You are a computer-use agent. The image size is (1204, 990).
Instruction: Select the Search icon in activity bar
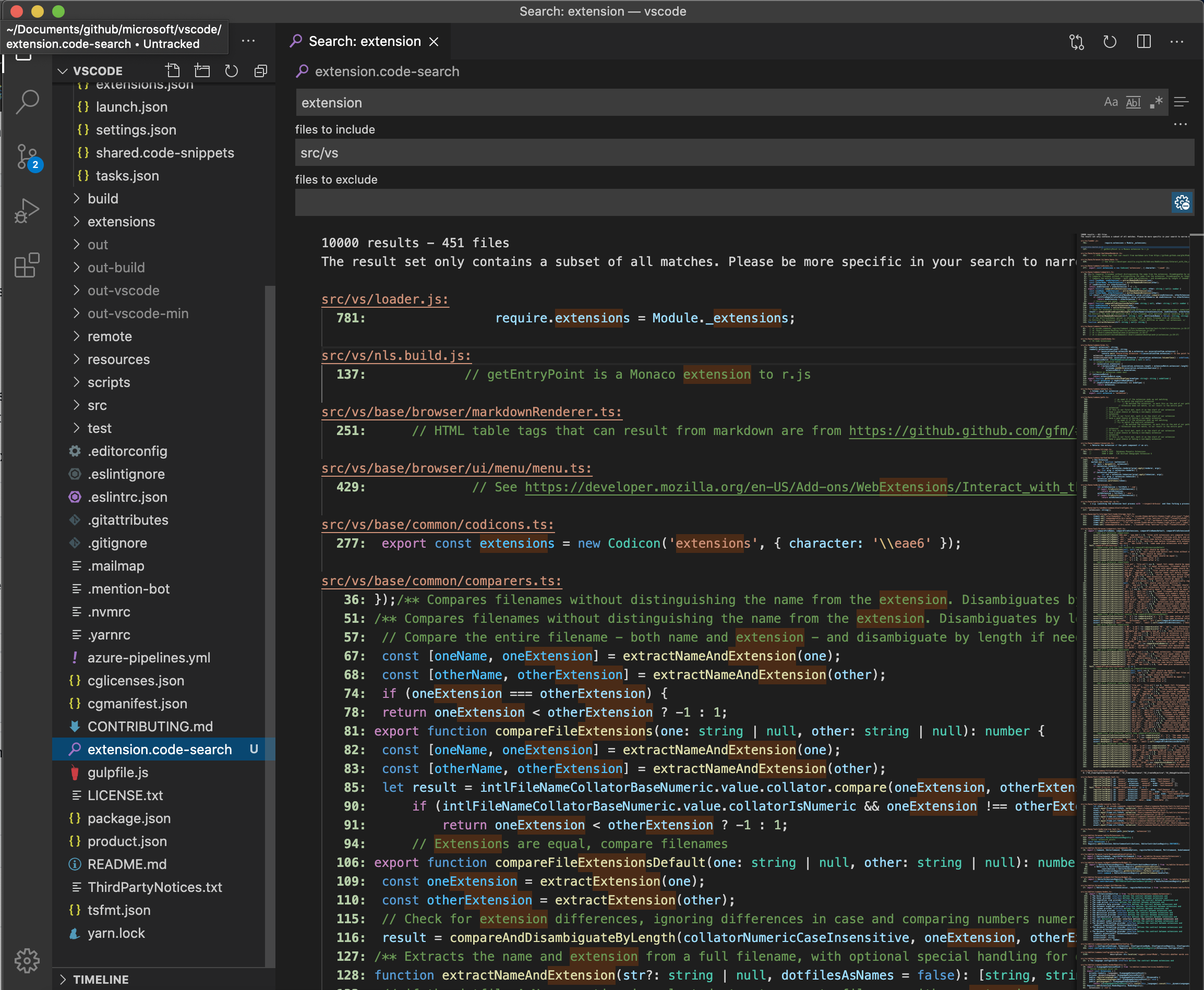tap(27, 102)
